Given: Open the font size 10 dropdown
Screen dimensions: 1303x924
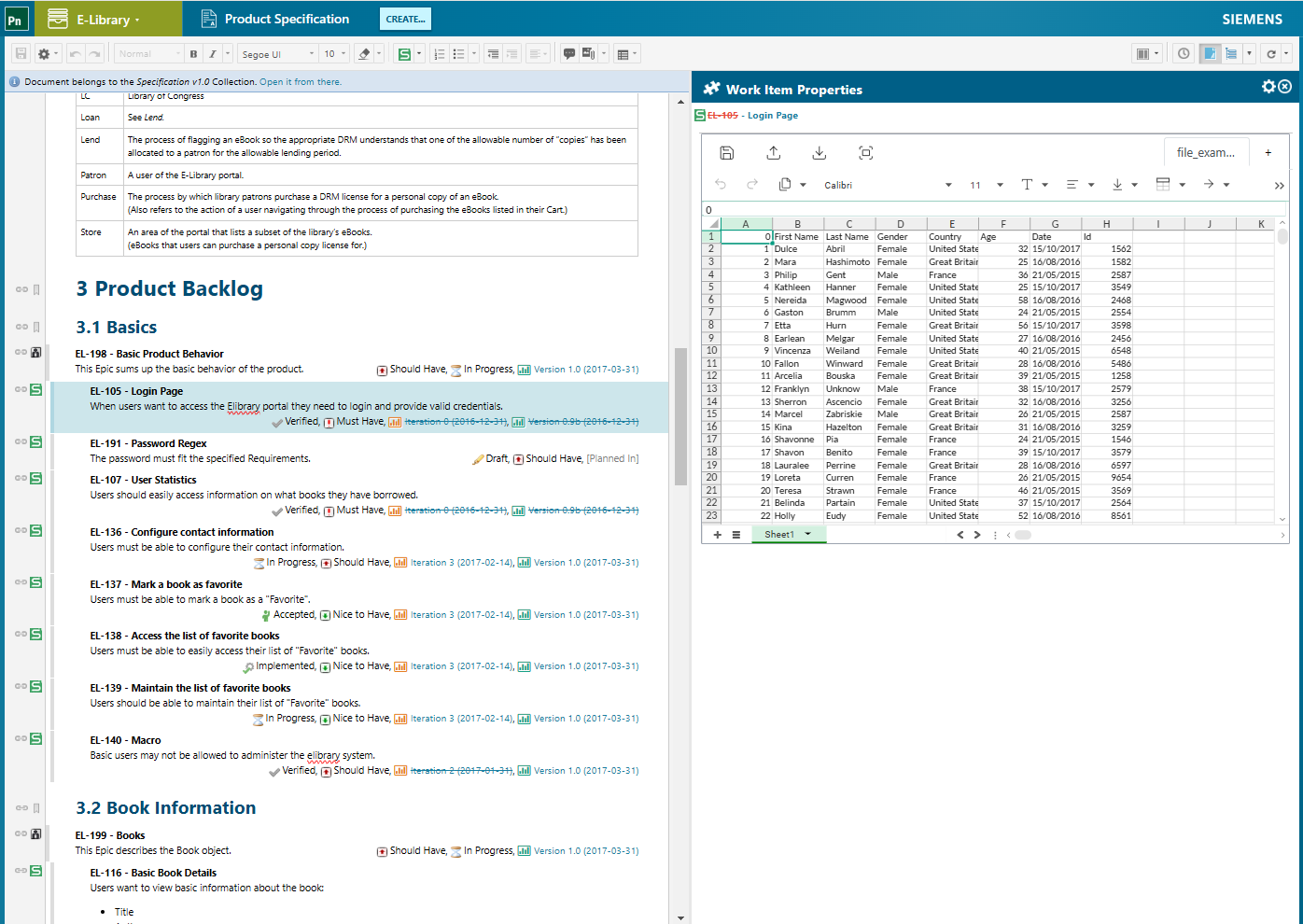Looking at the screenshot, I should 331,53.
